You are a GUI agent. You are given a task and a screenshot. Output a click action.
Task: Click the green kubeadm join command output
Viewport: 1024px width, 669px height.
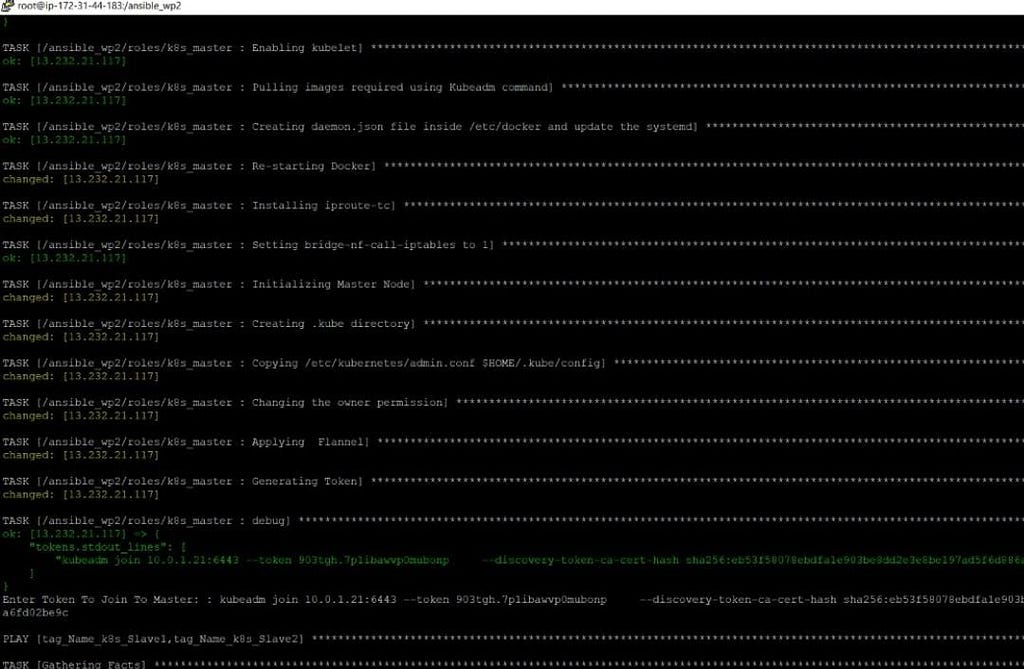(539, 560)
